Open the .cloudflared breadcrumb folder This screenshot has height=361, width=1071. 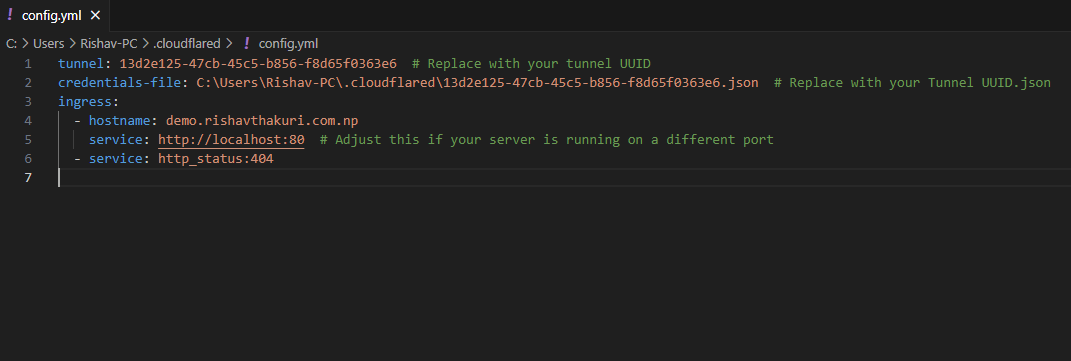186,43
